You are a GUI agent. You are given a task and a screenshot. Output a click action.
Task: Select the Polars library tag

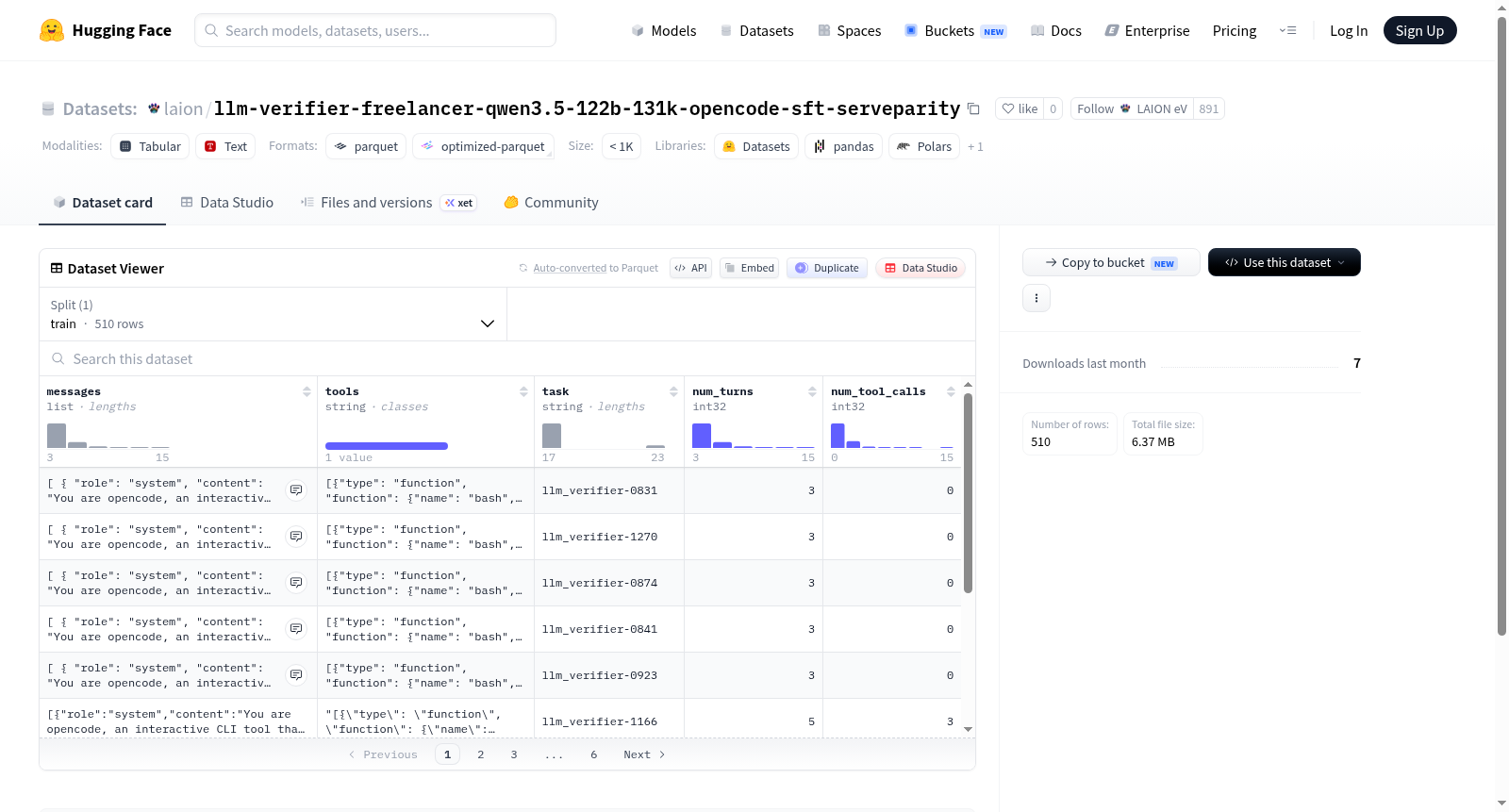[x=924, y=146]
